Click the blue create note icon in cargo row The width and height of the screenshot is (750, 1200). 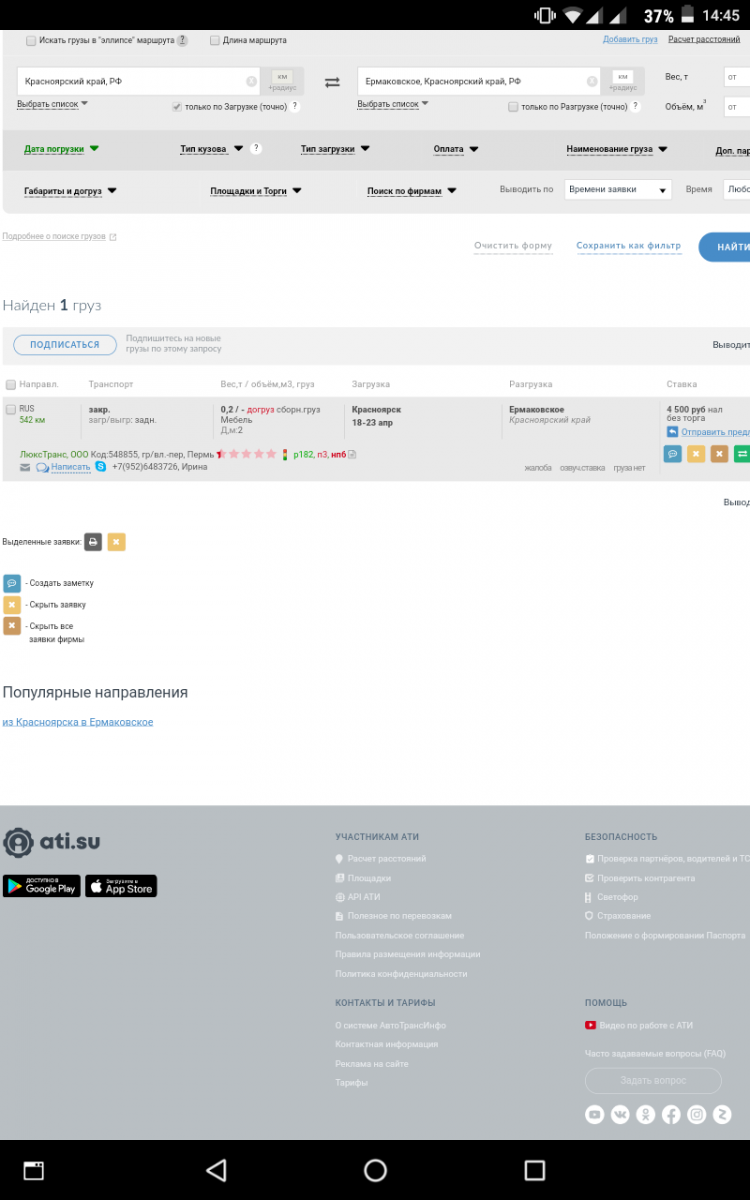click(x=672, y=454)
